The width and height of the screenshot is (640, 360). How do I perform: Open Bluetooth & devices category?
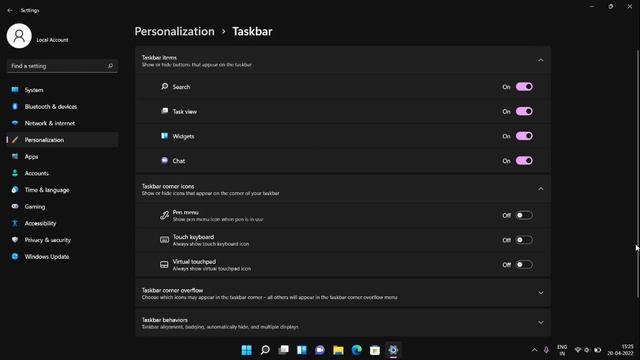(62, 107)
